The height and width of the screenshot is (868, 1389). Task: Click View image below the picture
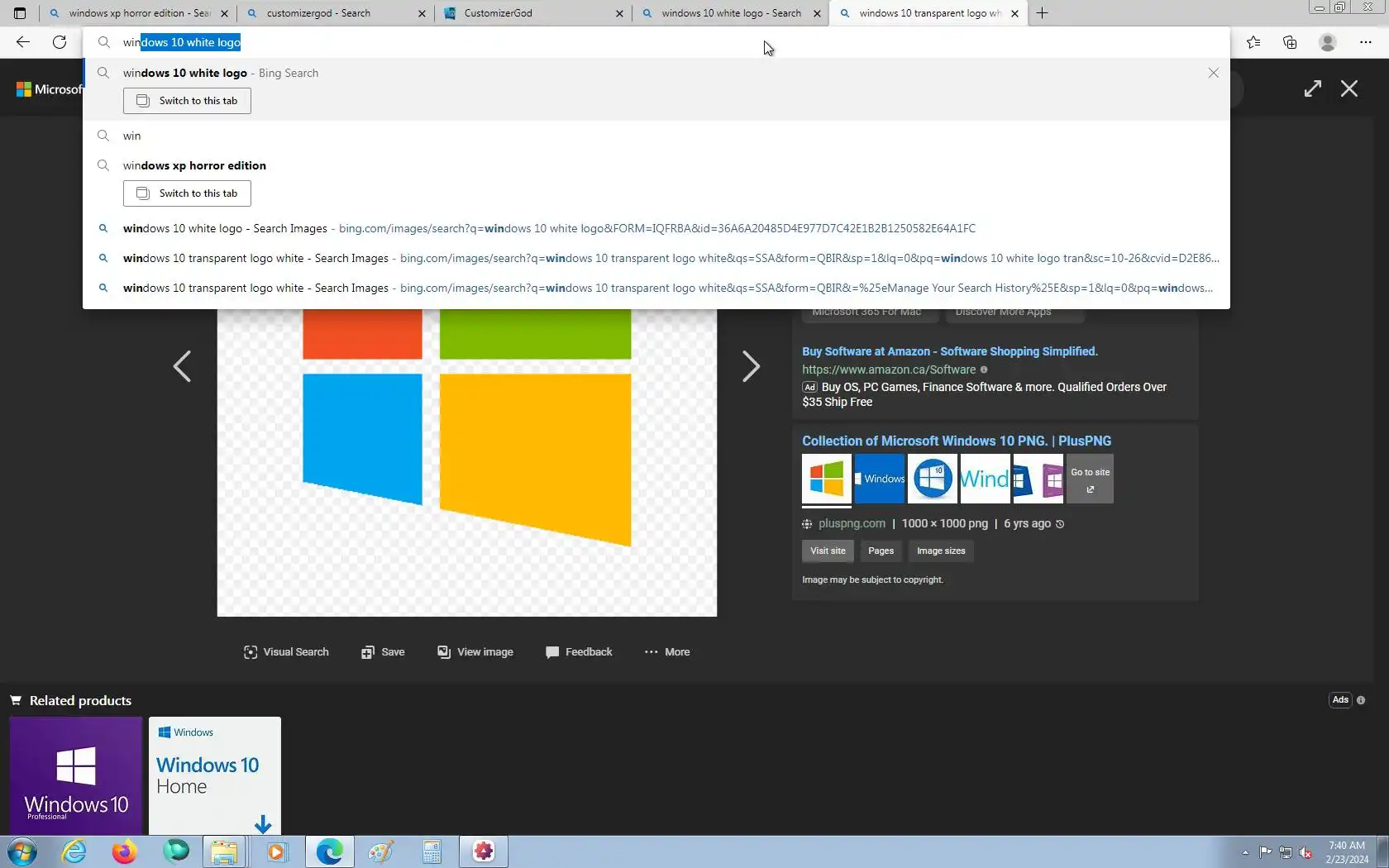[475, 652]
